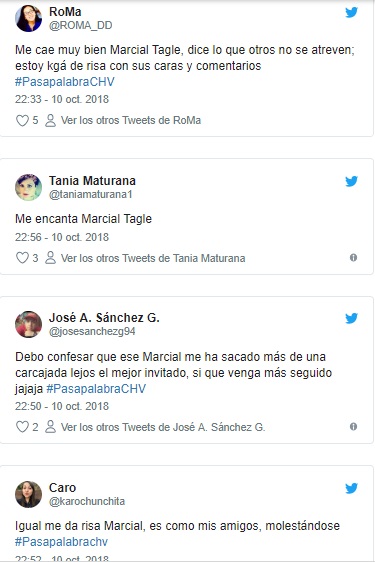Open Ver los otros Tweets de Tania Maturana
The width and height of the screenshot is (375, 562).
click(153, 258)
